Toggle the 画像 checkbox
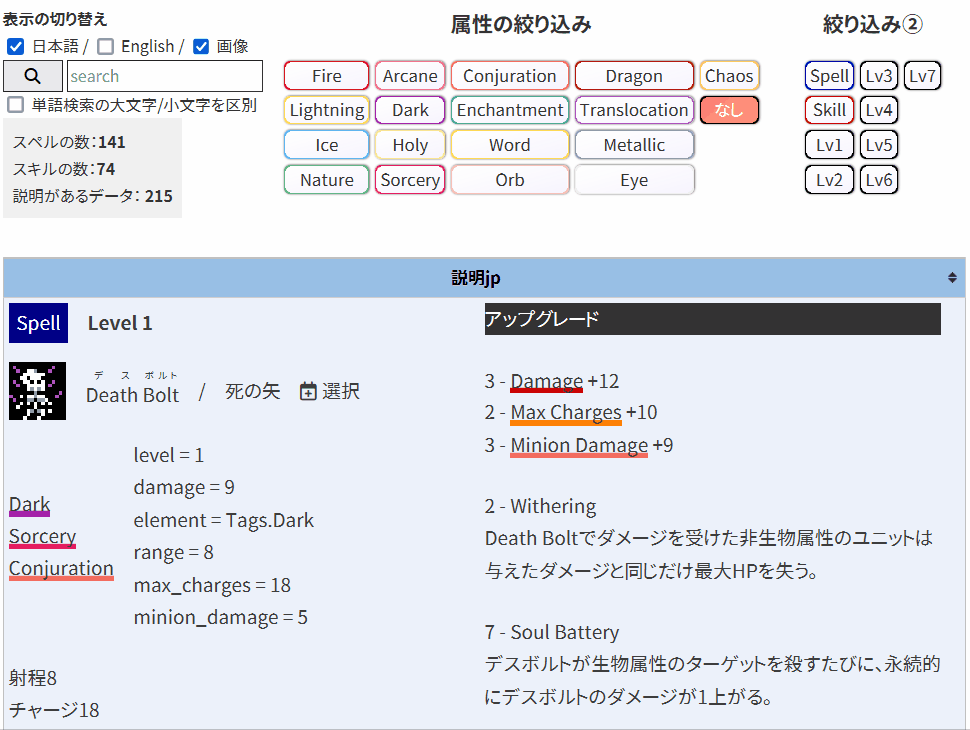Image resolution: width=970 pixels, height=730 pixels. click(201, 46)
